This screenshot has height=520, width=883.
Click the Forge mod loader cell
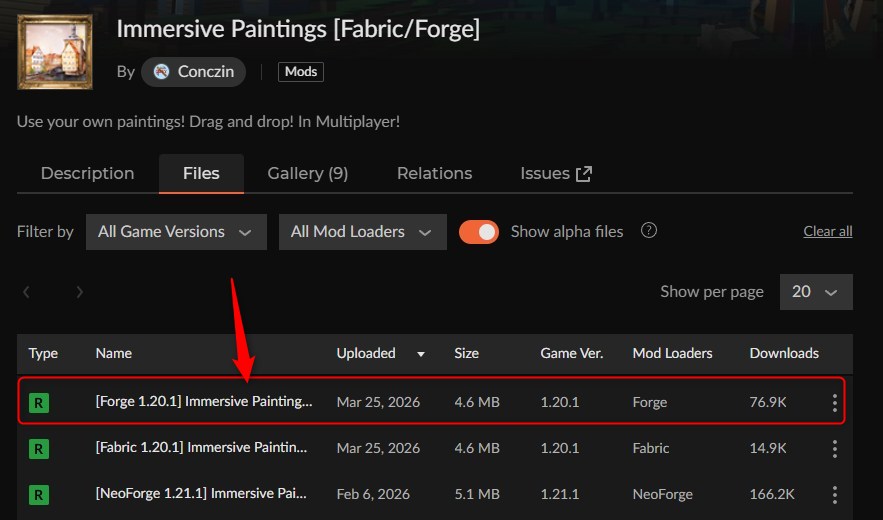coord(650,402)
